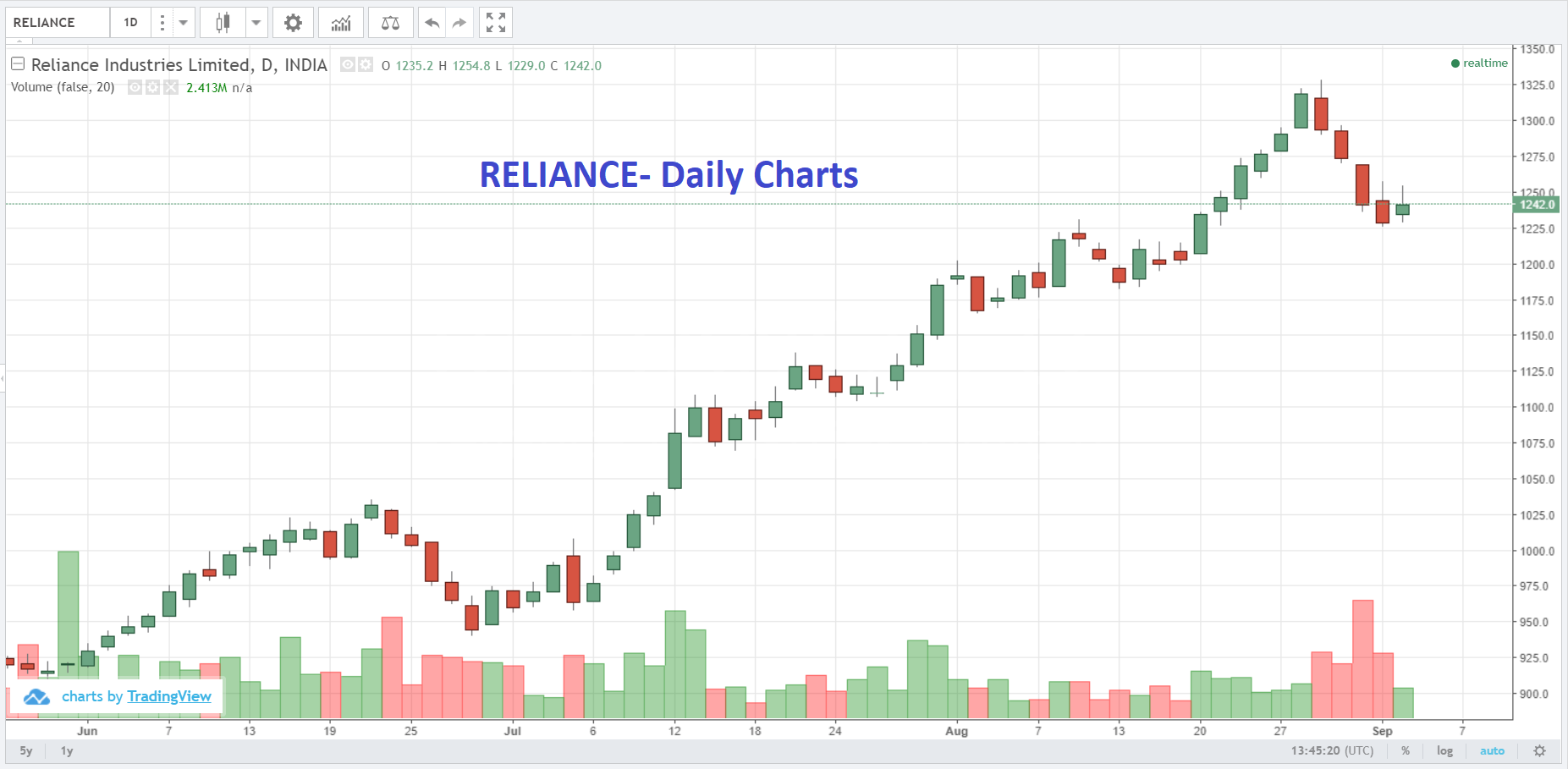Open the interval options dots icon
The image size is (1568, 769).
(x=162, y=23)
